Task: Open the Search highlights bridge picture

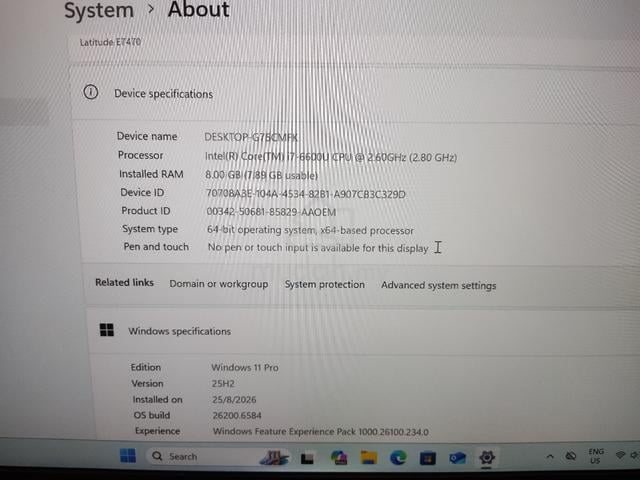Action: (273, 457)
